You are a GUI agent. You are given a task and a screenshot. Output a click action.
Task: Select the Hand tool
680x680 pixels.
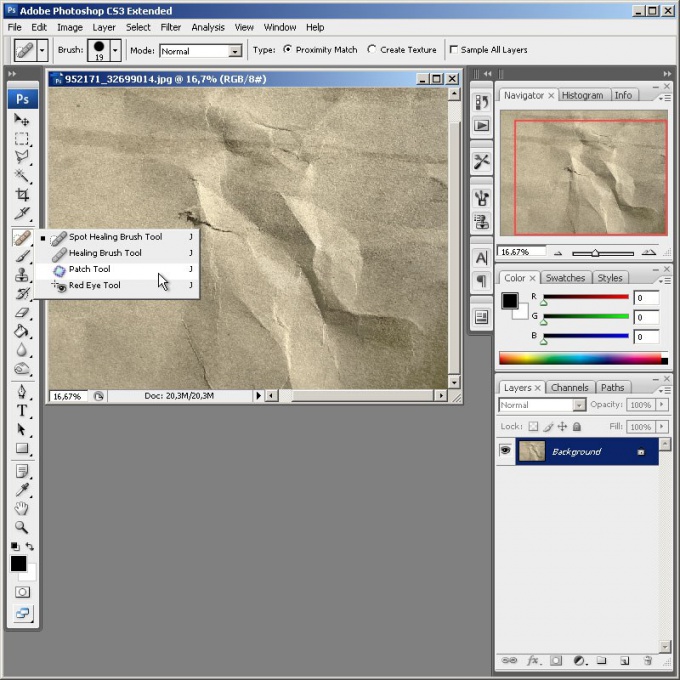(x=22, y=508)
